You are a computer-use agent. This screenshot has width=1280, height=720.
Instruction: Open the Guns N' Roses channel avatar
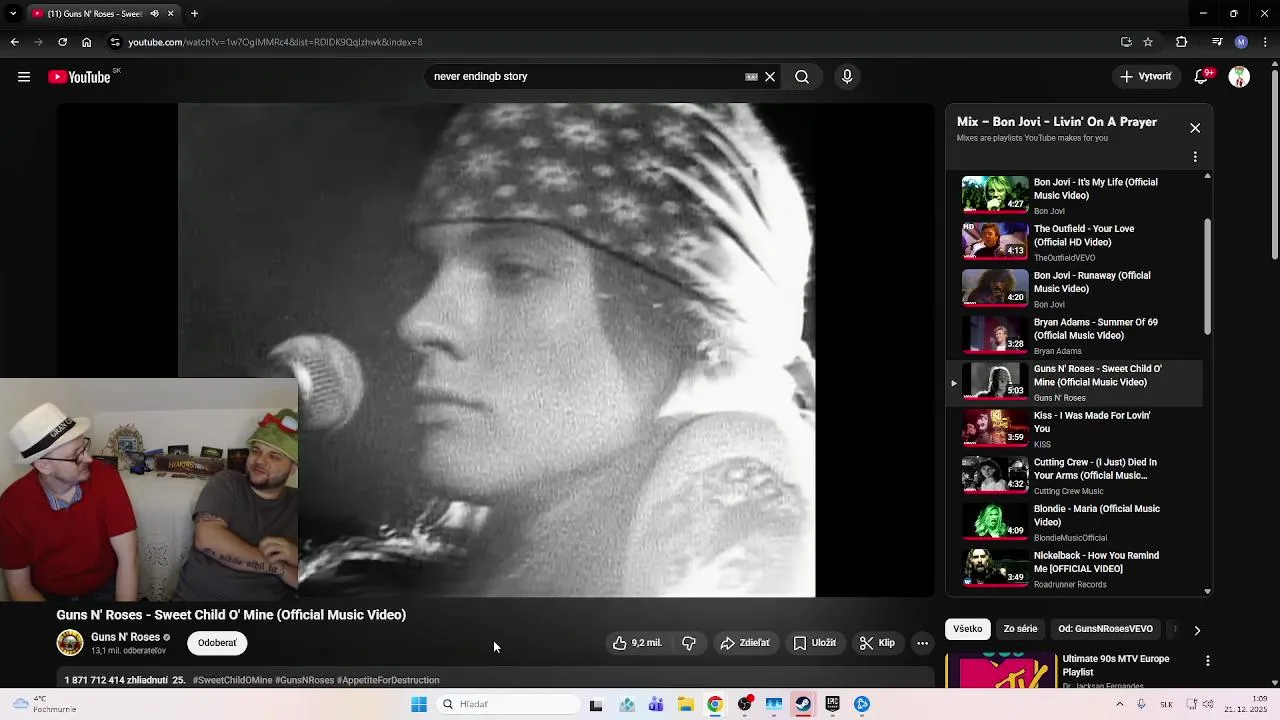[70, 643]
